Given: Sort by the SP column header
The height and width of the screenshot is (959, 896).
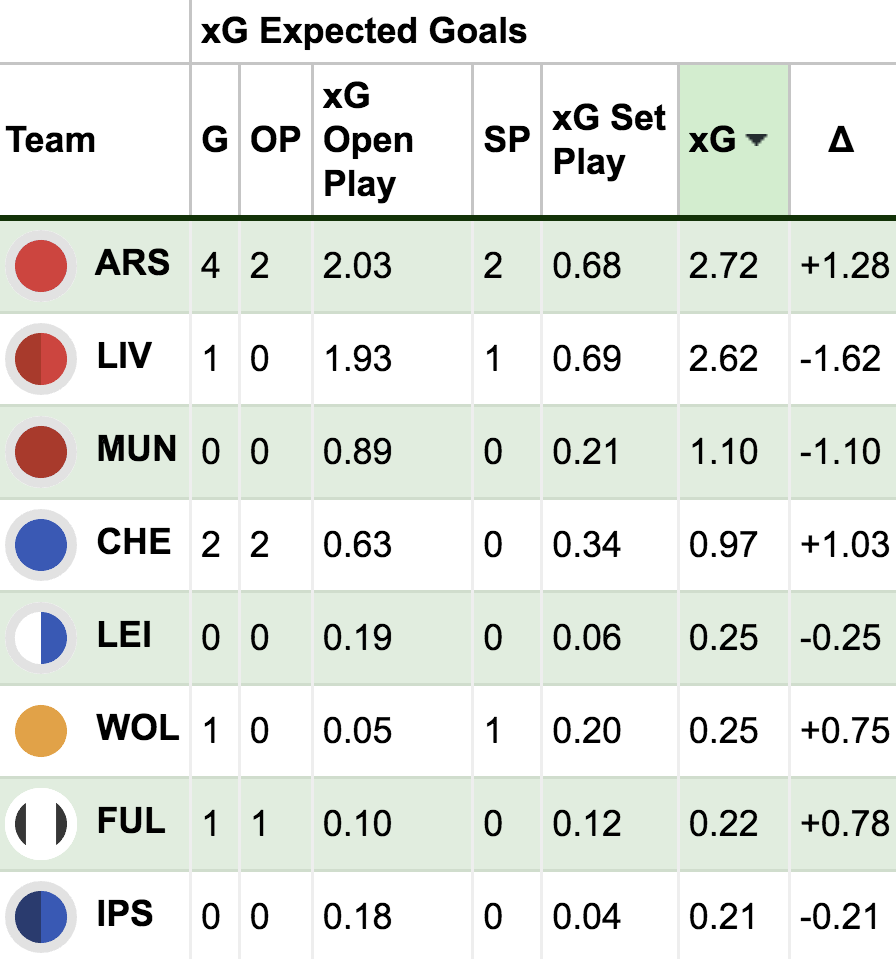Looking at the screenshot, I should (506, 140).
